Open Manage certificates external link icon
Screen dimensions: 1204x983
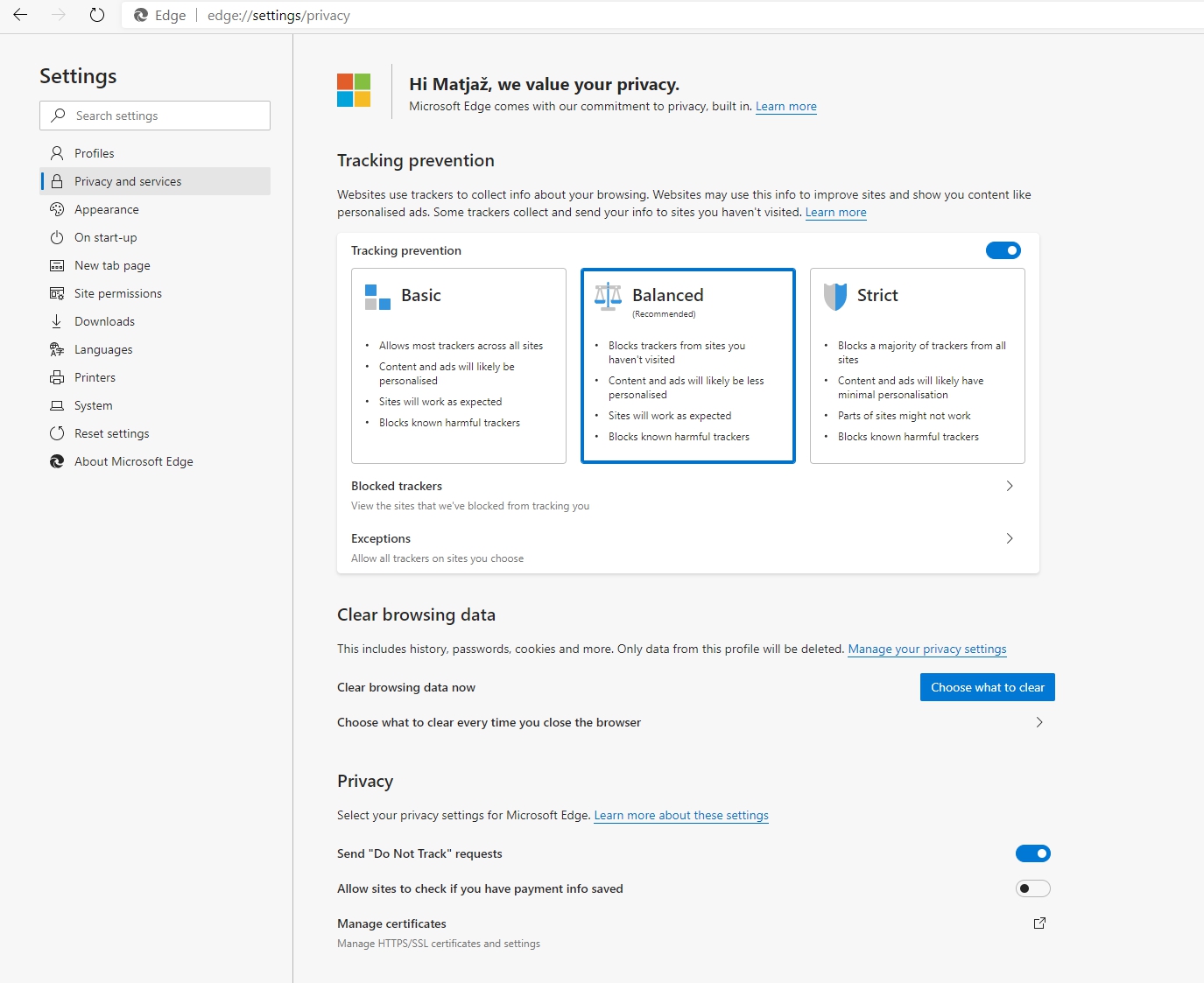[x=1039, y=923]
